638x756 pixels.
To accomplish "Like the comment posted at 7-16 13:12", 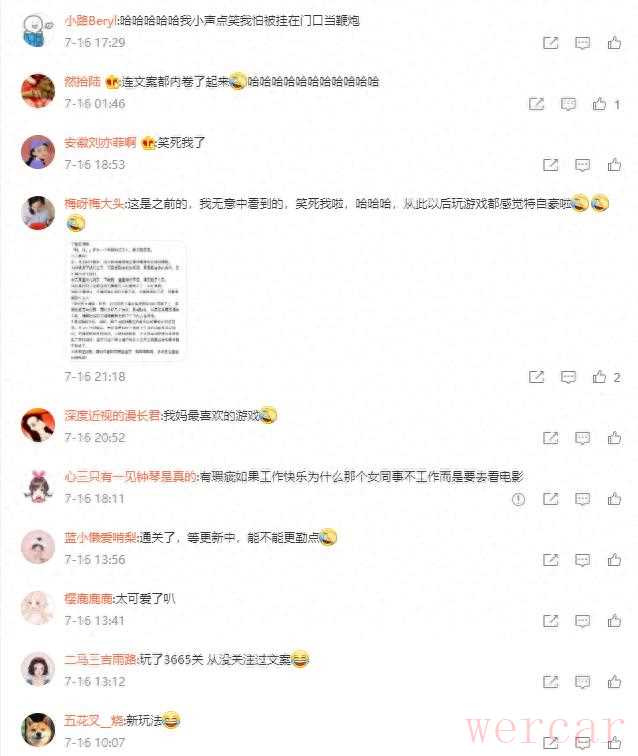I will (x=614, y=682).
